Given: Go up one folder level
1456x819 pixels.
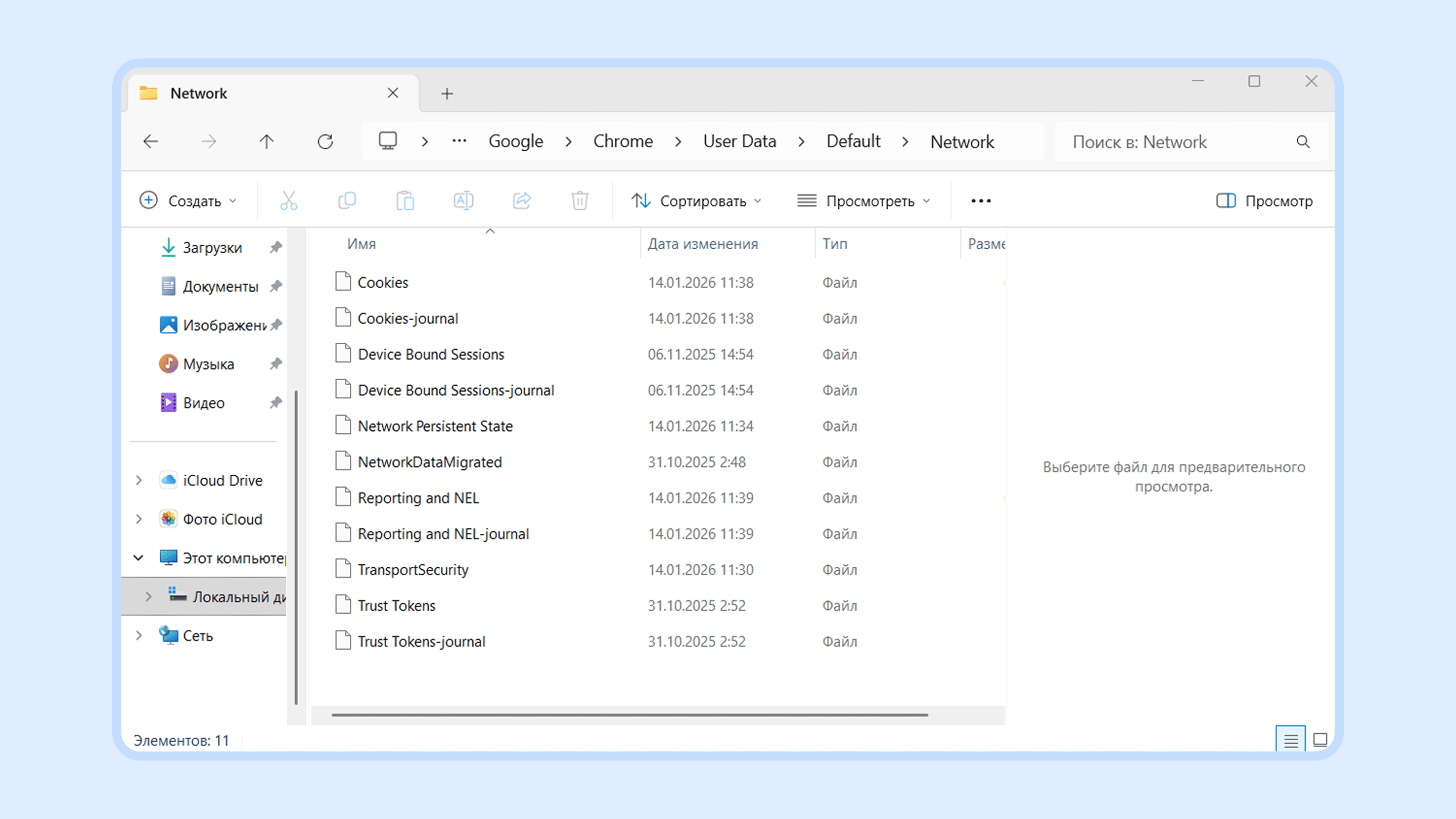Looking at the screenshot, I should 266,142.
